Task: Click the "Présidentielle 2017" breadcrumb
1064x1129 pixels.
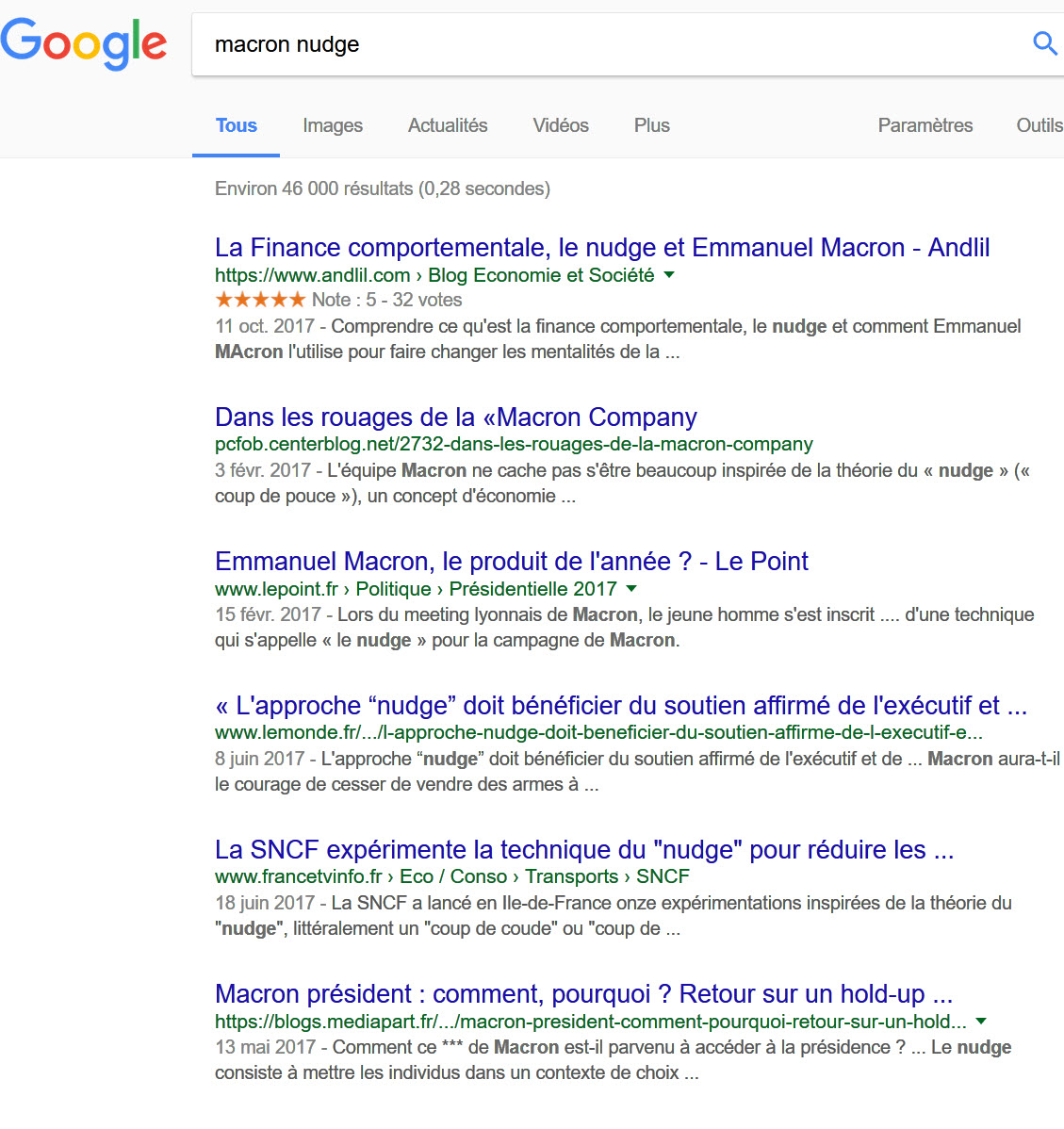Action: point(532,589)
